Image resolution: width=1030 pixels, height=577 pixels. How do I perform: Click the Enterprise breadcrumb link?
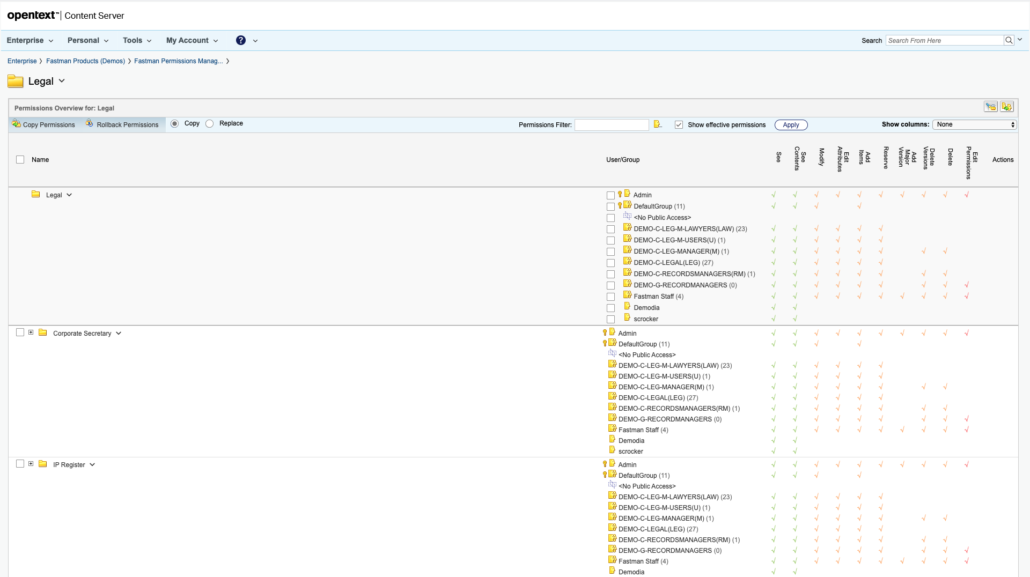tap(22, 61)
